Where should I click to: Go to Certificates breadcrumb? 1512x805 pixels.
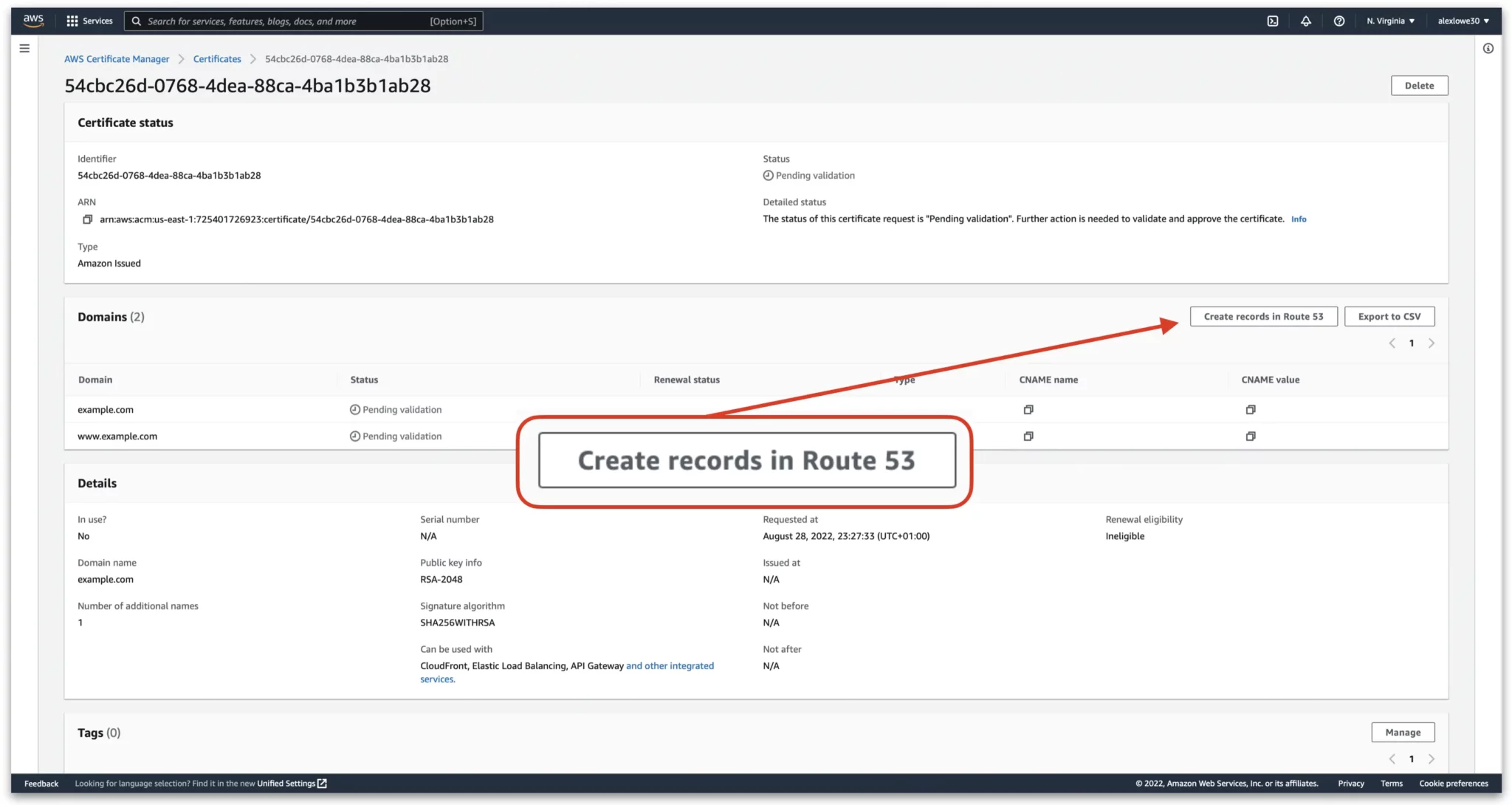tap(217, 59)
